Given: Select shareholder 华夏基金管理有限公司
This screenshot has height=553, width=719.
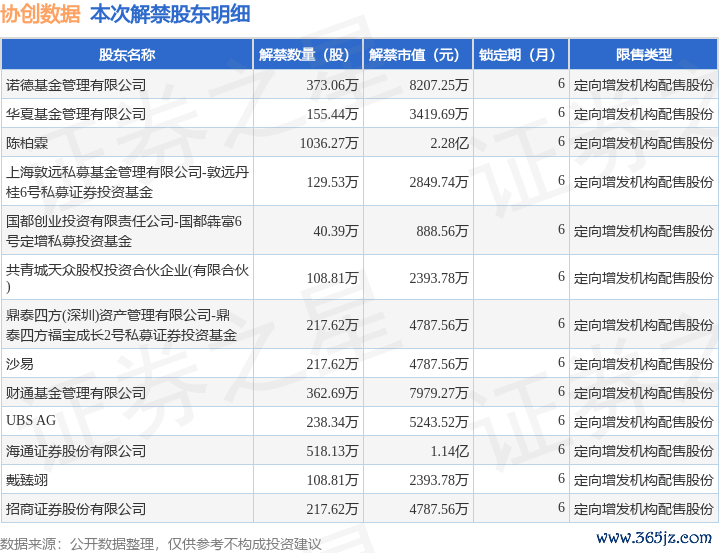Looking at the screenshot, I should pyautogui.click(x=76, y=114).
